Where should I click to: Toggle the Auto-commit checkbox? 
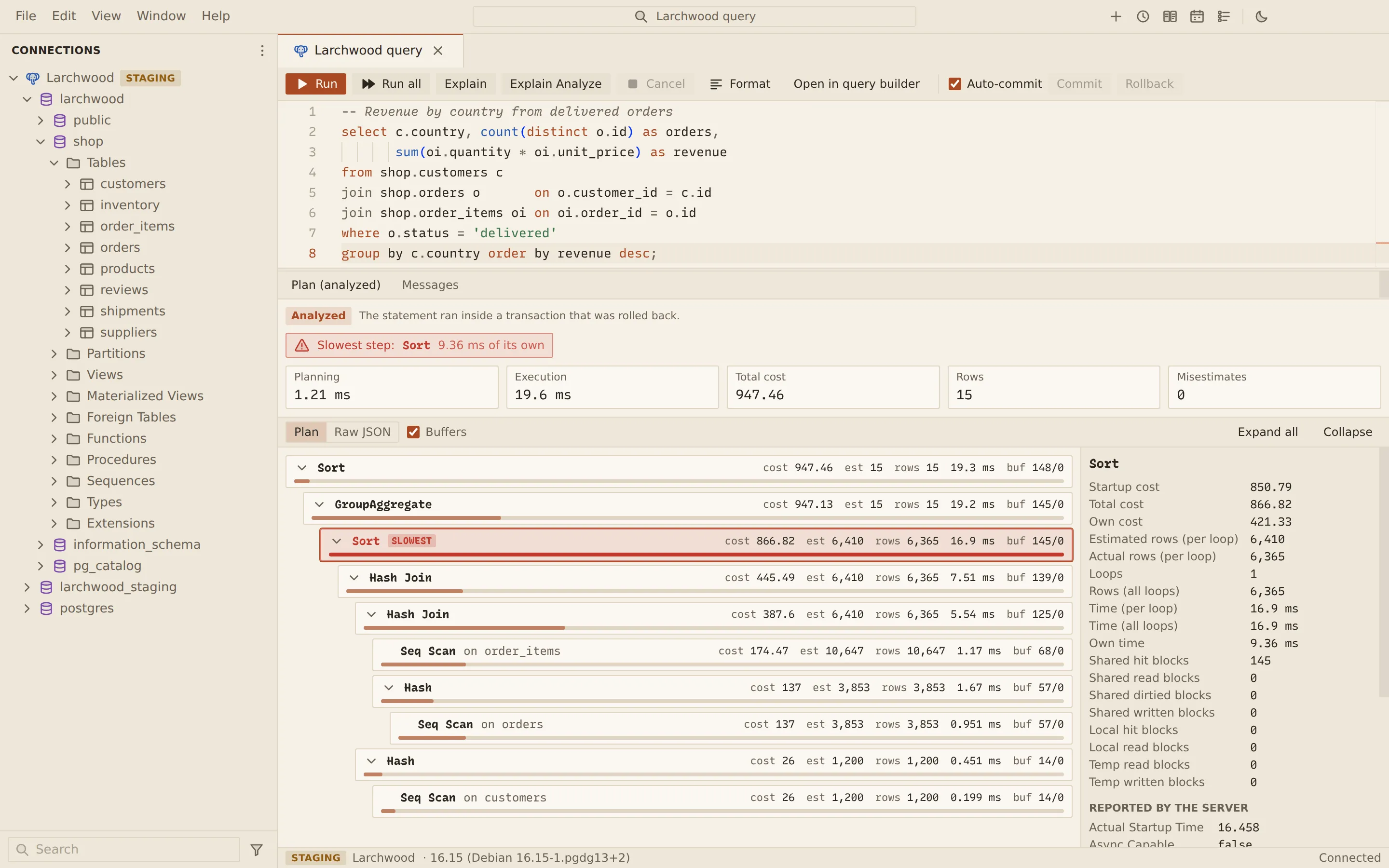point(954,84)
